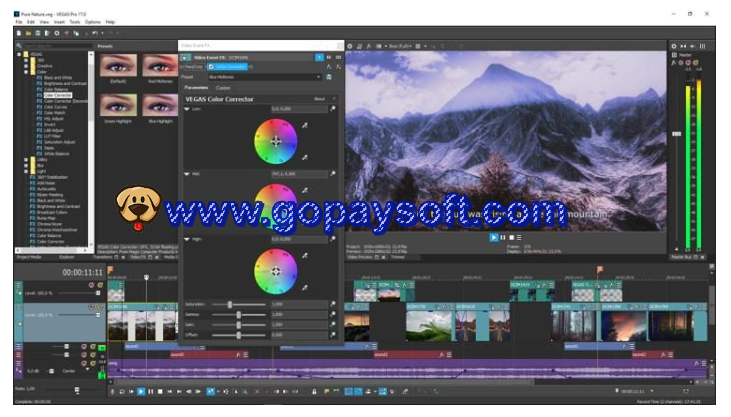Select Color Curves effect in tree

(55, 107)
